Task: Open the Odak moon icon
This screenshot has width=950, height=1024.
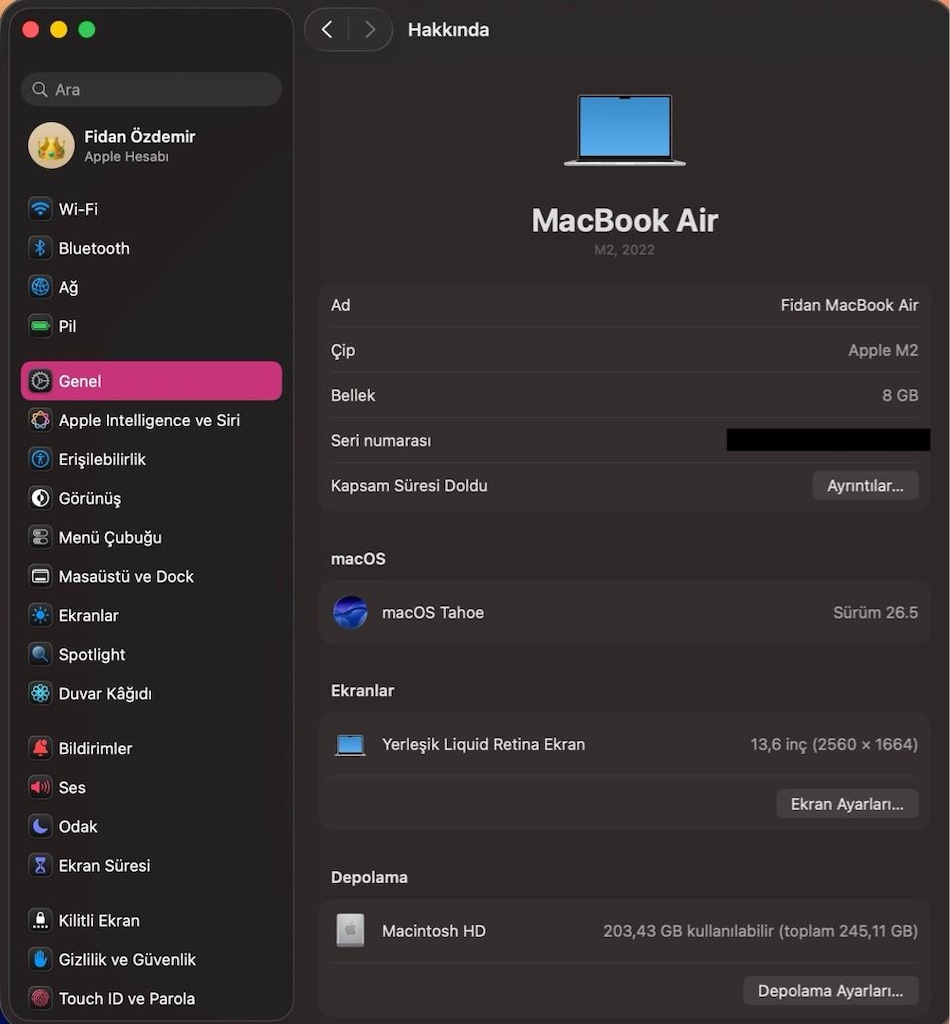Action: (x=40, y=826)
